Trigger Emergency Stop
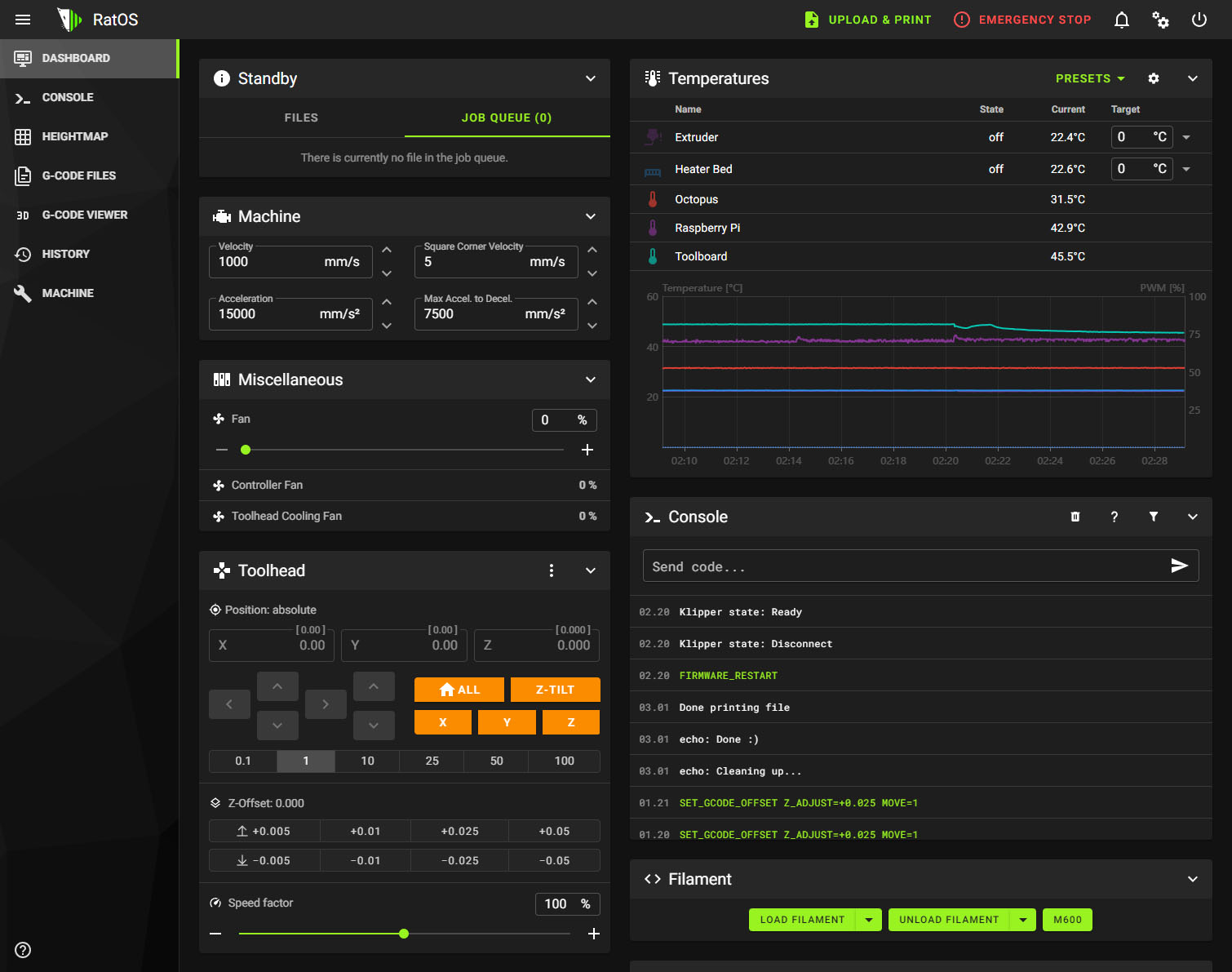 (x=1022, y=20)
